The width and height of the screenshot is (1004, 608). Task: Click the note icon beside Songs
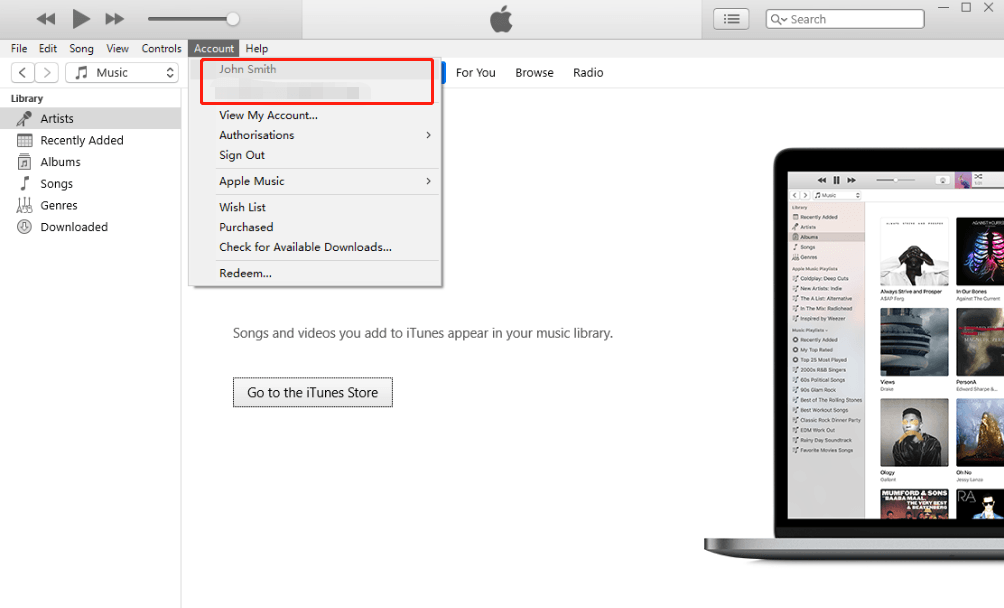click(x=24, y=184)
